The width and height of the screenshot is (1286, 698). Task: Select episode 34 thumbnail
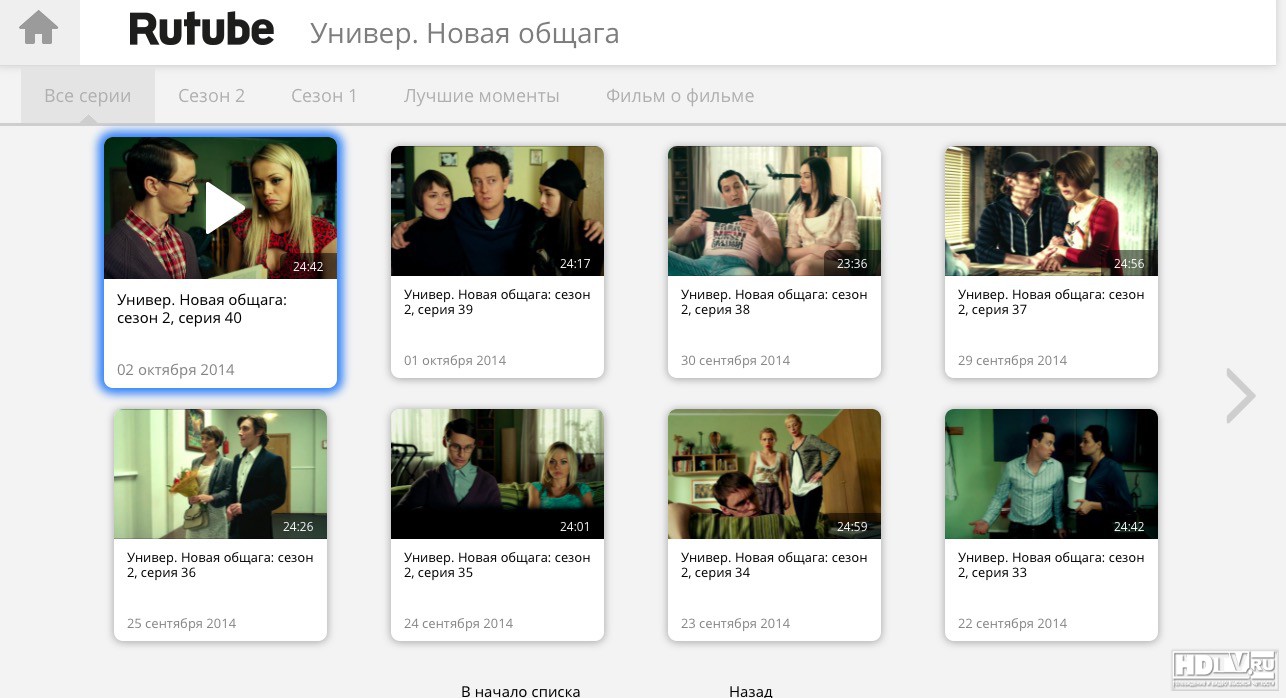tap(774, 474)
